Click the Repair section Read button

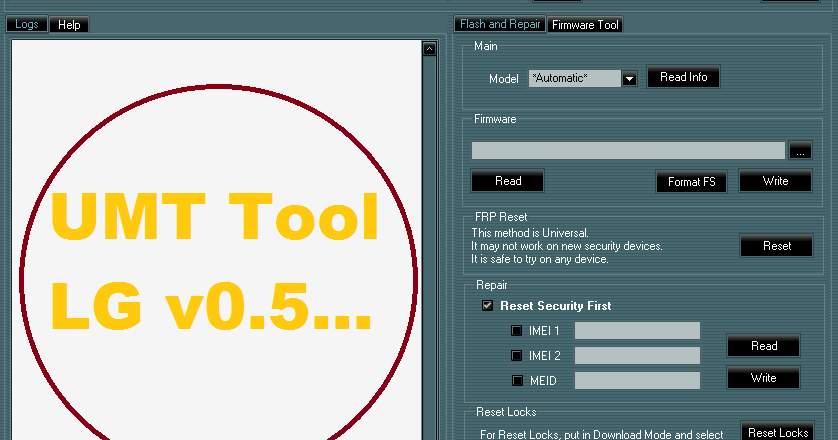(764, 346)
